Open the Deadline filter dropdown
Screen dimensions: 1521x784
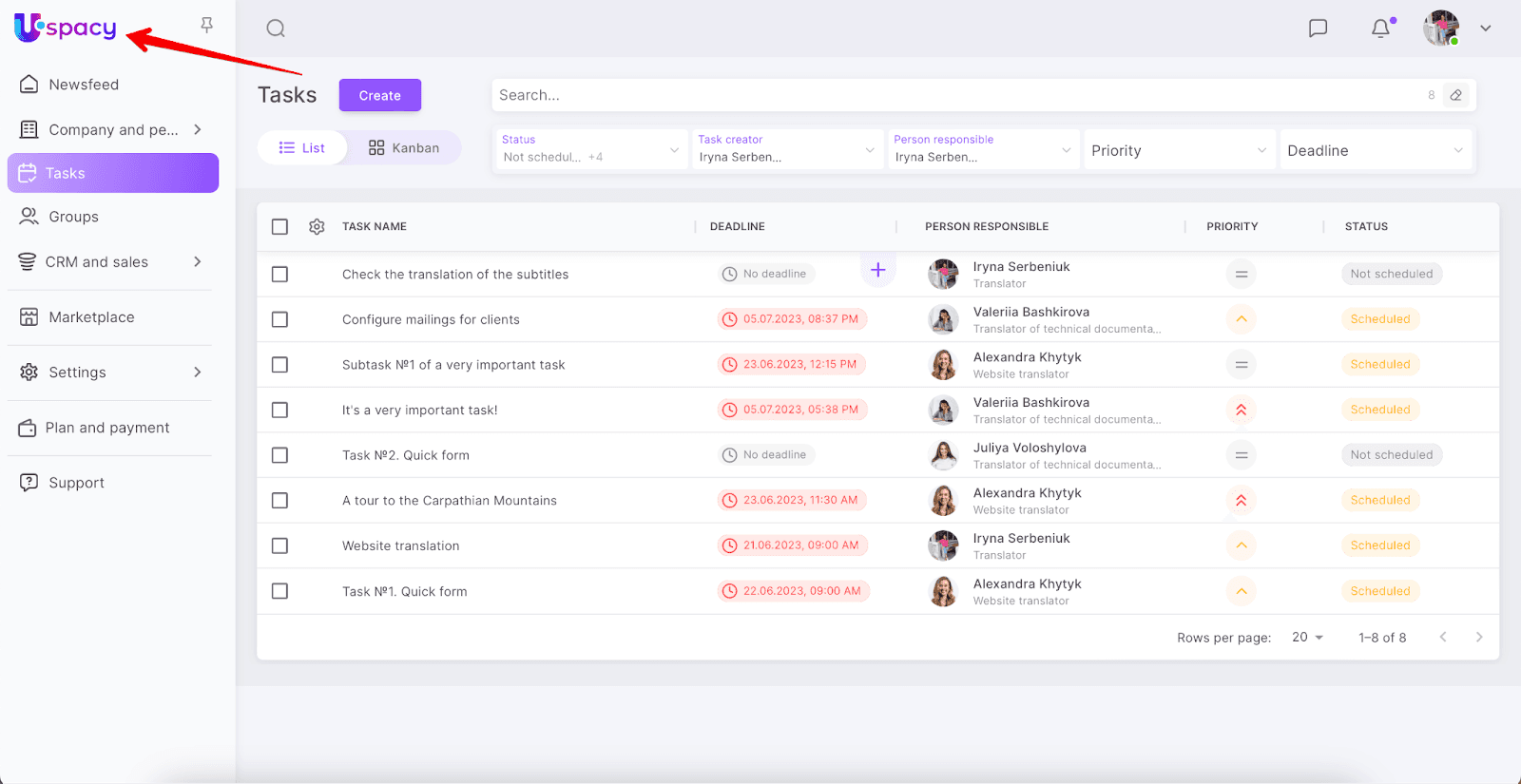click(1376, 149)
